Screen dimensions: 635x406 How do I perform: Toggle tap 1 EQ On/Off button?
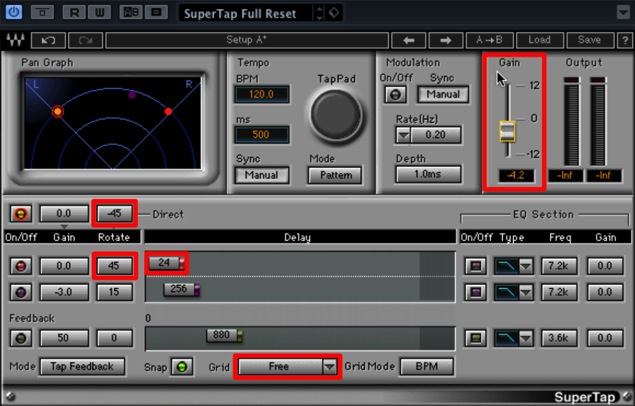point(475,266)
